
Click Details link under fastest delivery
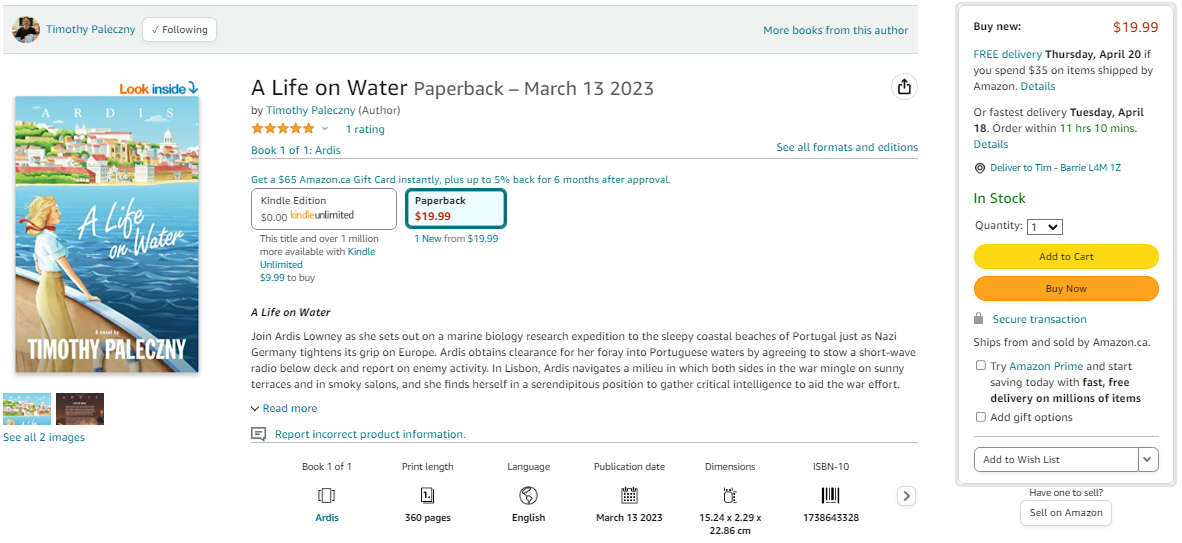991,144
